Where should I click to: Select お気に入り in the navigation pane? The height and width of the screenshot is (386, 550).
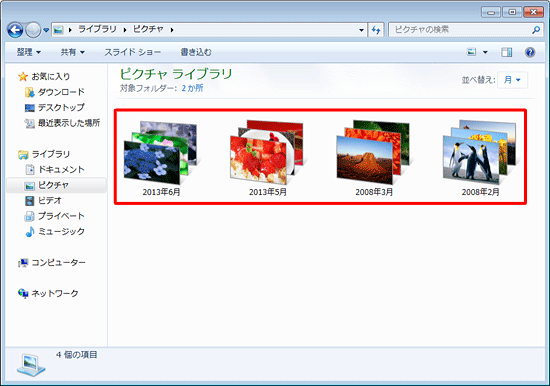[x=51, y=76]
